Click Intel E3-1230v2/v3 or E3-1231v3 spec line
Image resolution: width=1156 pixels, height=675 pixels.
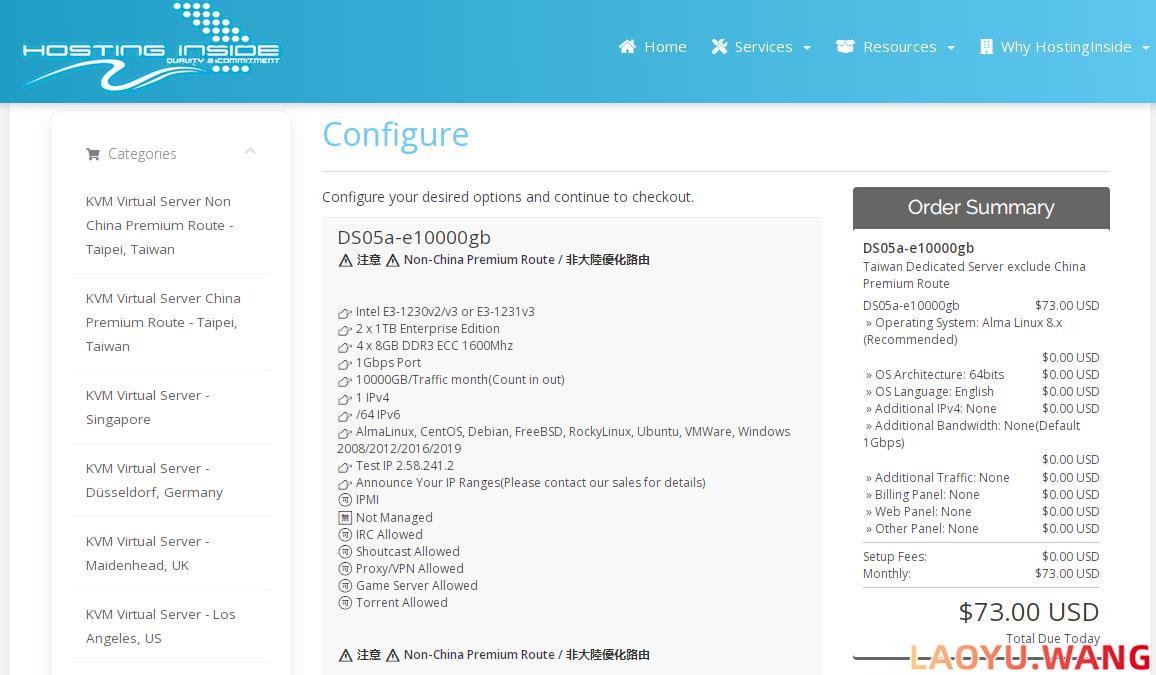tap(445, 312)
